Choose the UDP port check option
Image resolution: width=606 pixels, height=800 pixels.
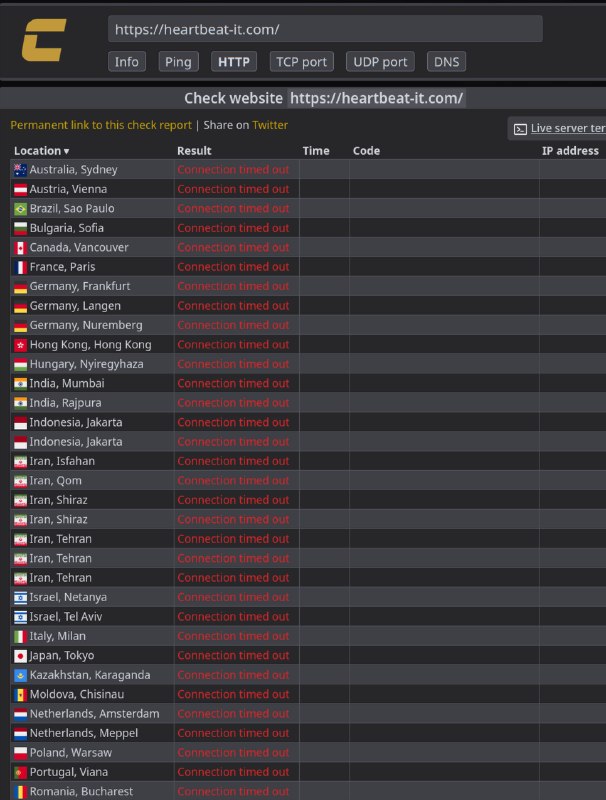pos(380,62)
